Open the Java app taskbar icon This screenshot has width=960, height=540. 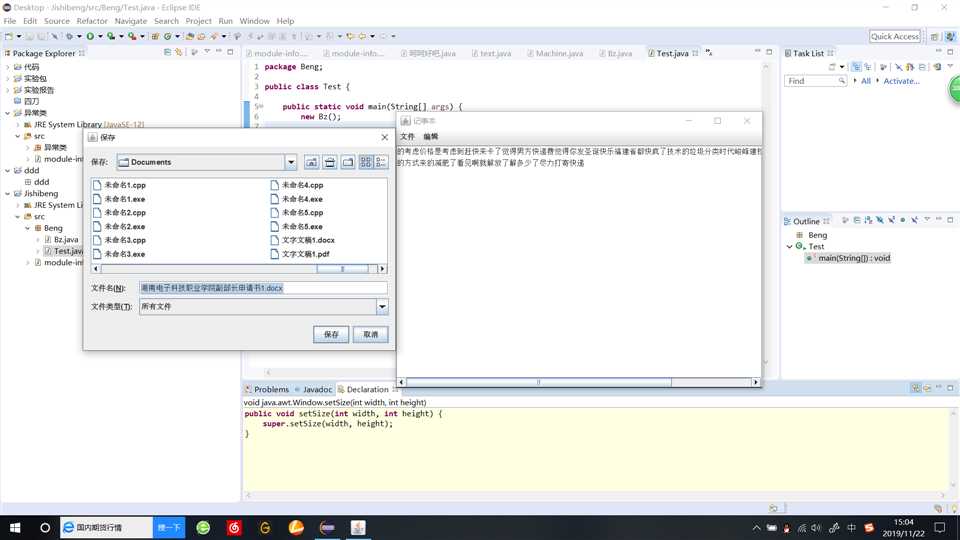click(358, 527)
